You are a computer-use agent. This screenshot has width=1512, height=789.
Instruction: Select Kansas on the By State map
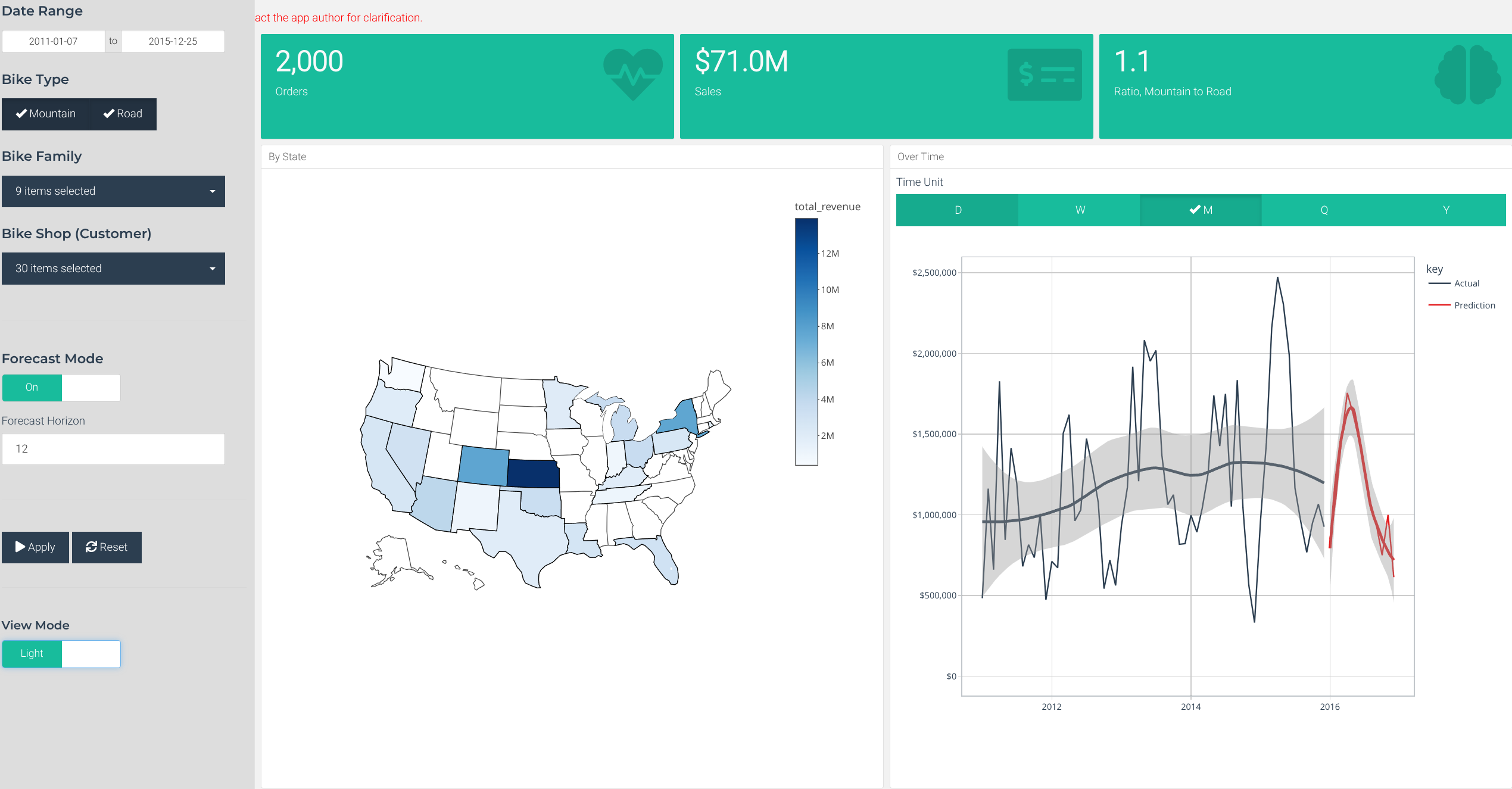coord(532,472)
